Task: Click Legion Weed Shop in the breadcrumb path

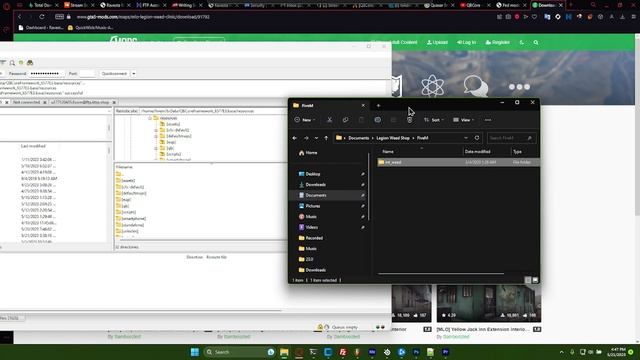Action: click(x=393, y=138)
